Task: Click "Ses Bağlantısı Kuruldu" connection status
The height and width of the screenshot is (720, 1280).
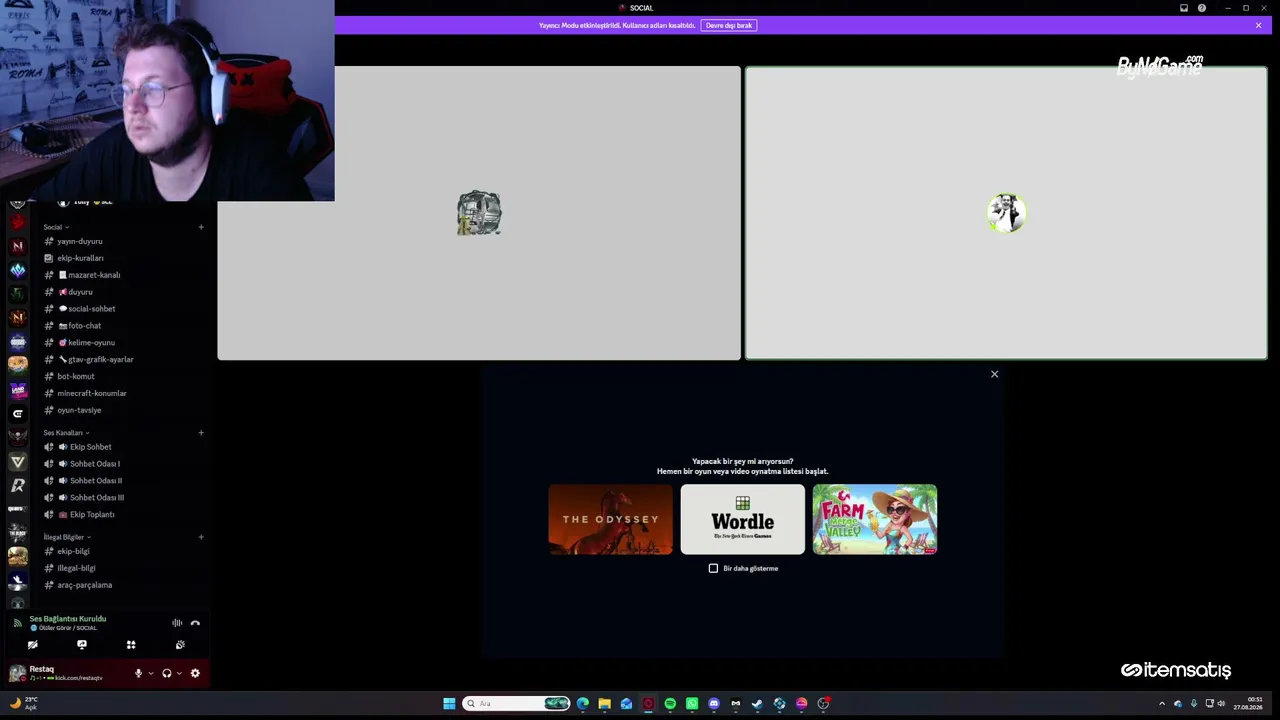Action: 67,619
